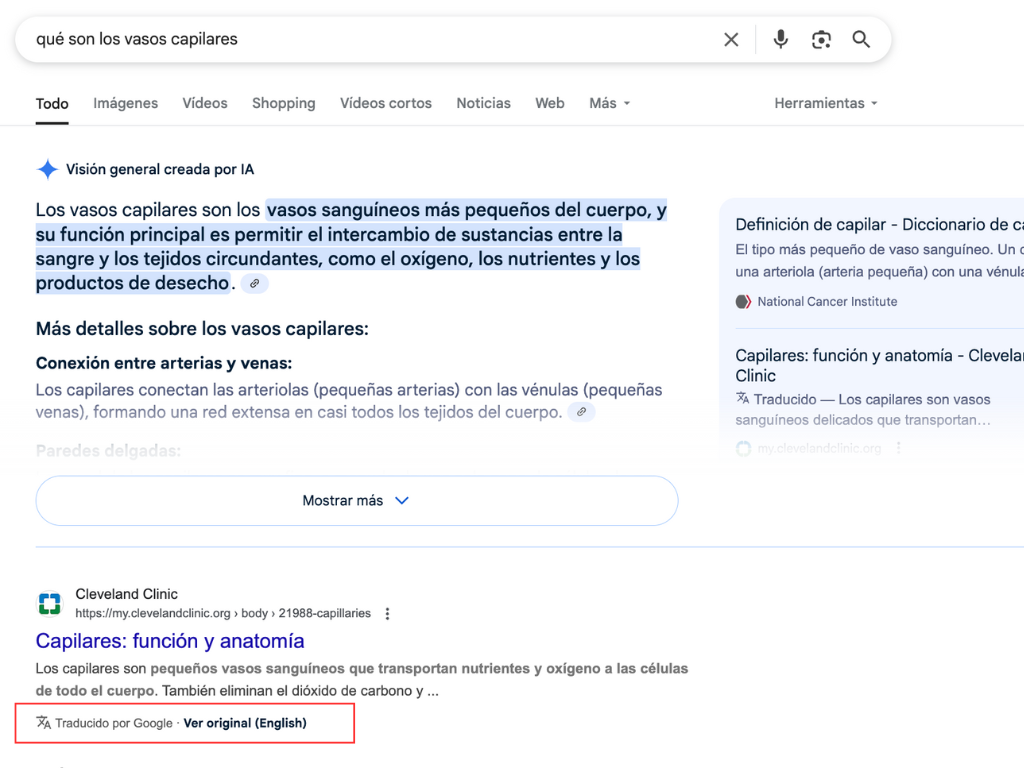The height and width of the screenshot is (768, 1024).
Task: Open the Vídeos cortos tab
Action: 386,103
